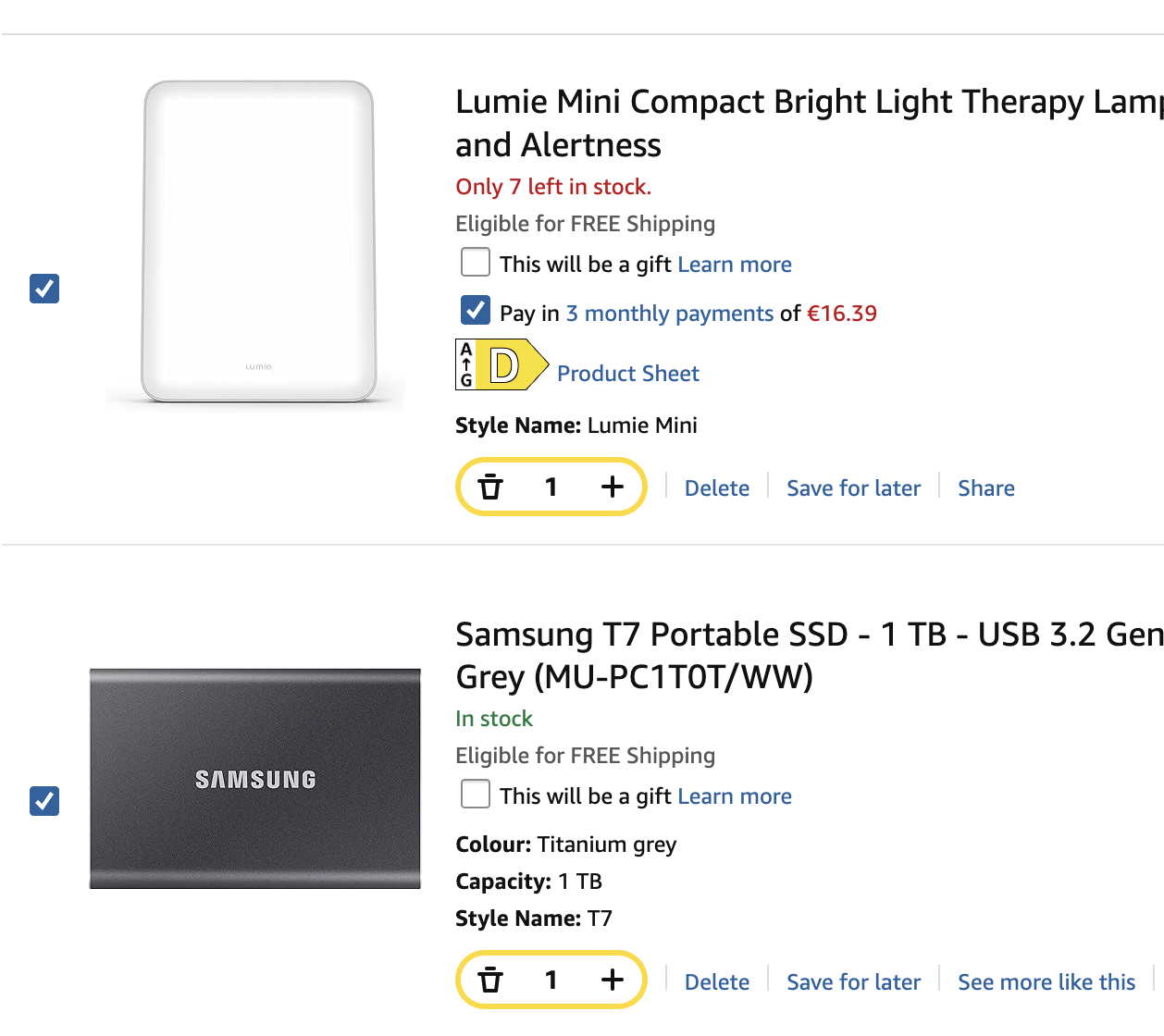Viewport: 1164px width, 1036px height.
Task: Uncheck pay in 3 monthly payments option
Action: click(476, 311)
